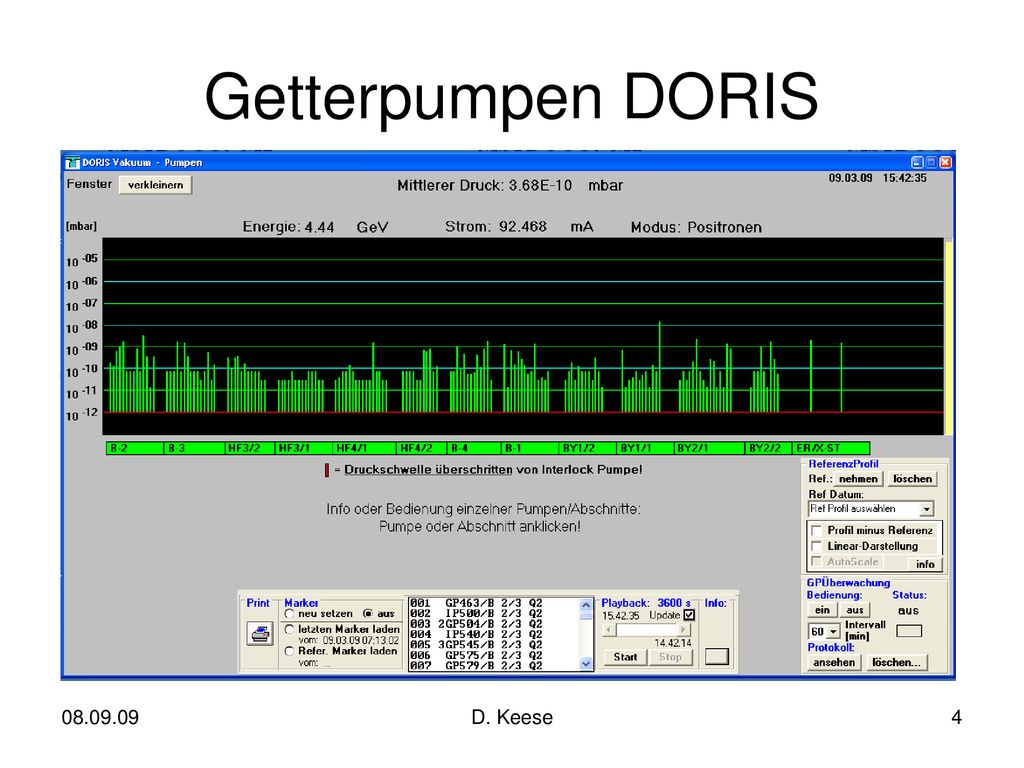Select the BY1/1 section tab
The width and height of the screenshot is (1024, 768).
(x=645, y=448)
